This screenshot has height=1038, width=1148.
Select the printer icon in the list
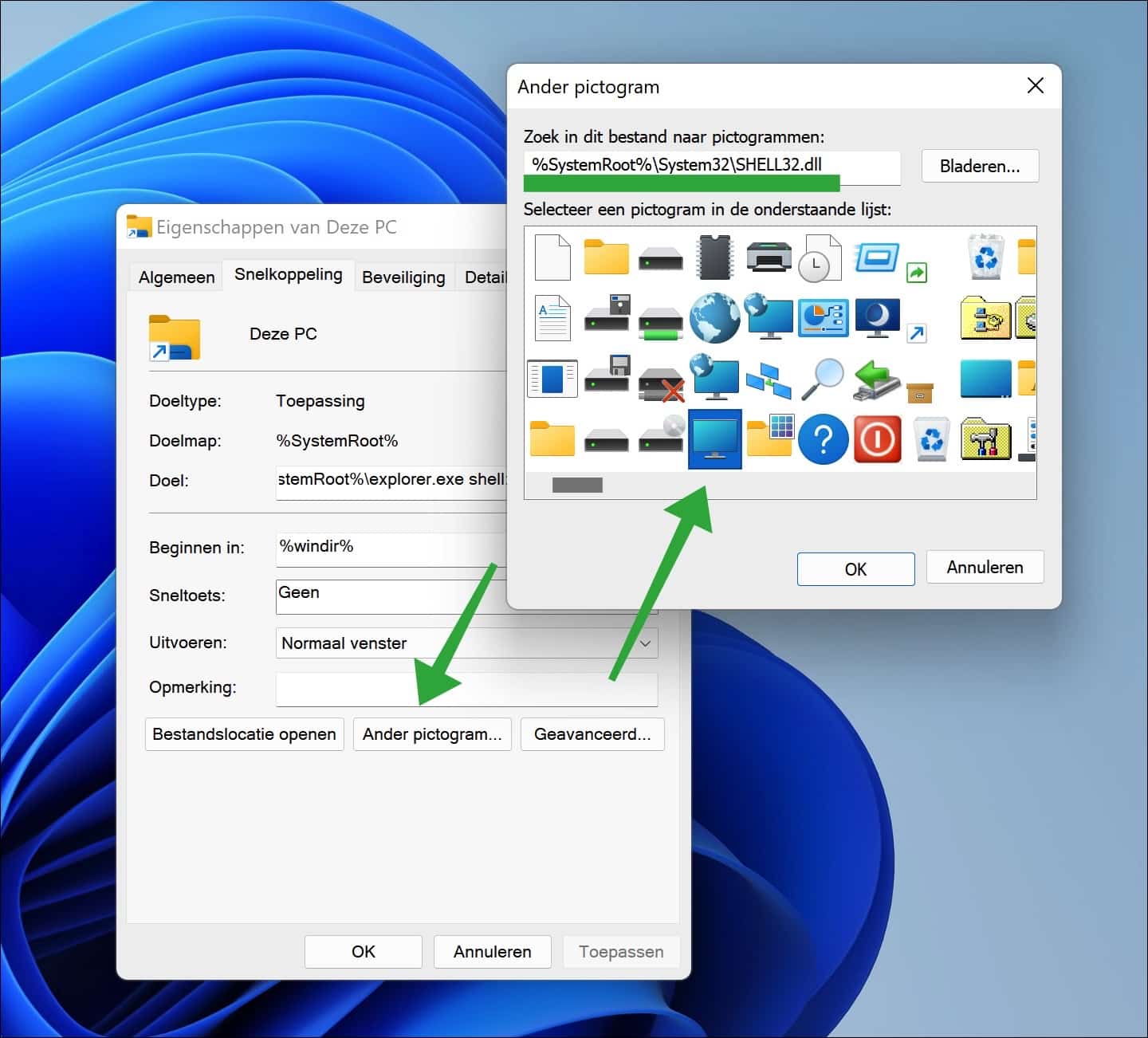point(769,257)
